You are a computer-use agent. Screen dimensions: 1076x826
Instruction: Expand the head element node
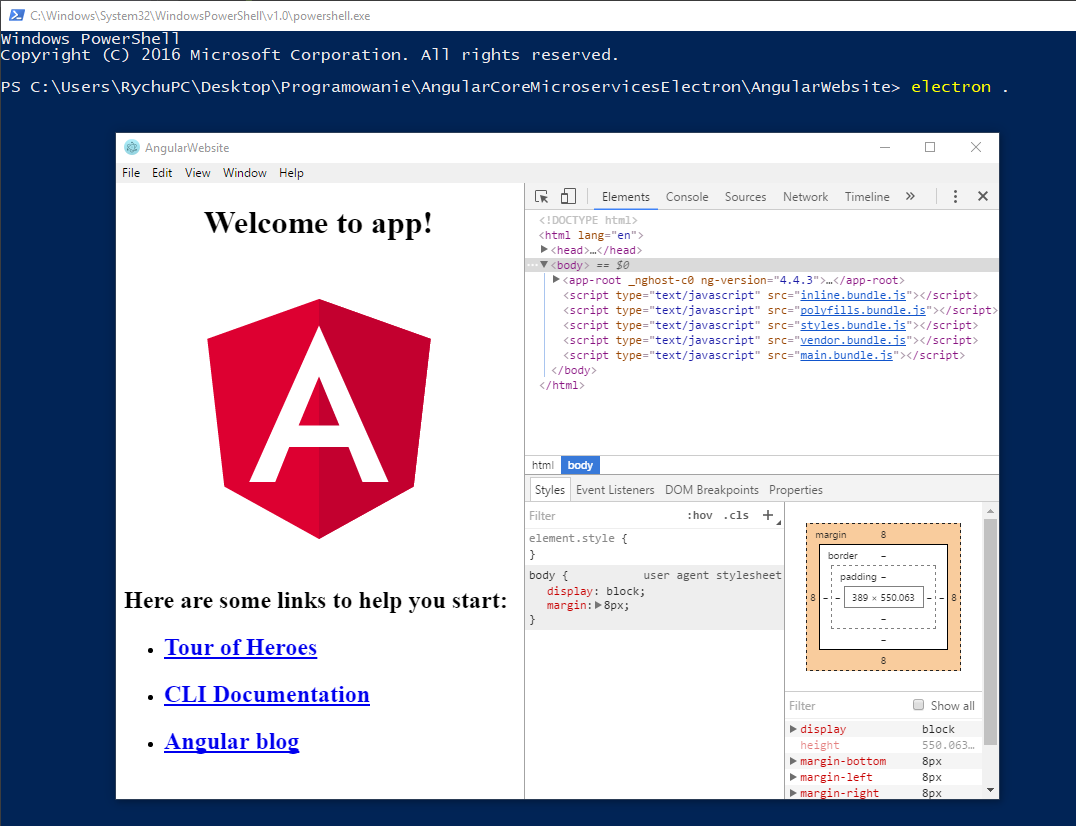(545, 250)
